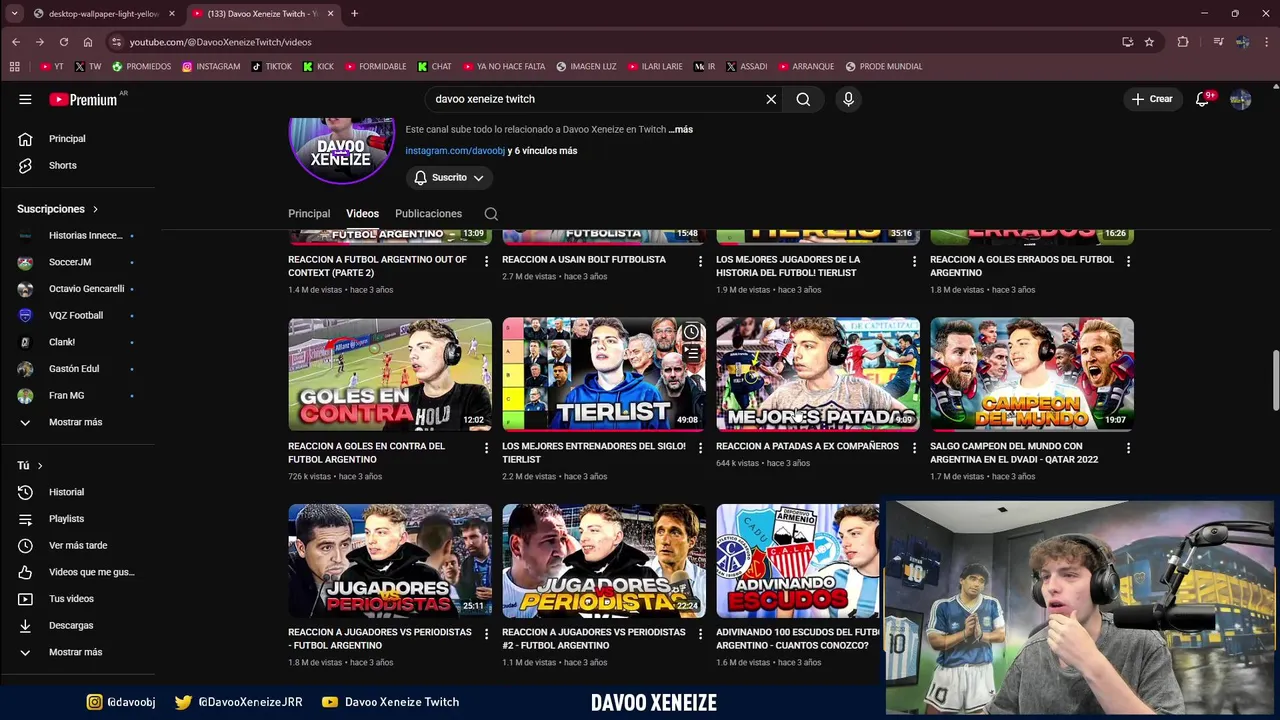Add TIERLIST video to watch later clock icon
This screenshot has height=720, width=1280.
tap(691, 332)
